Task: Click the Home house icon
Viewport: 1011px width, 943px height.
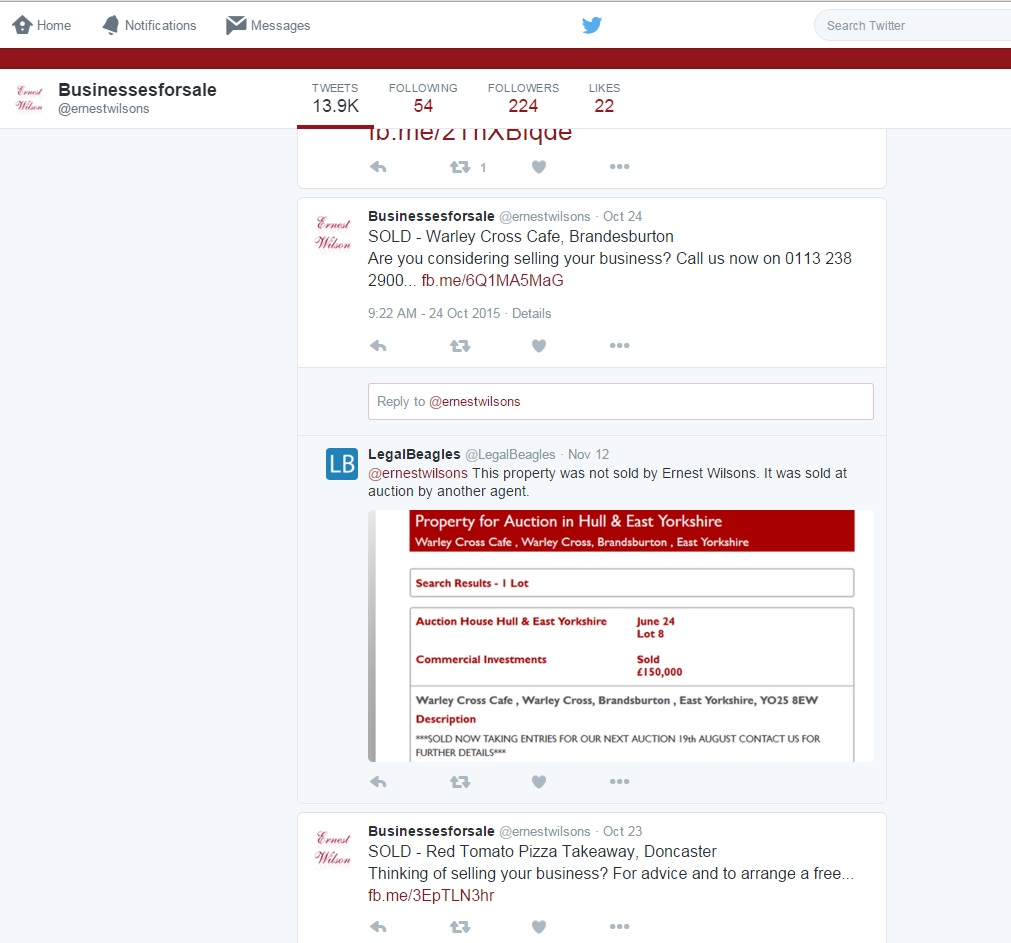Action: 22,25
